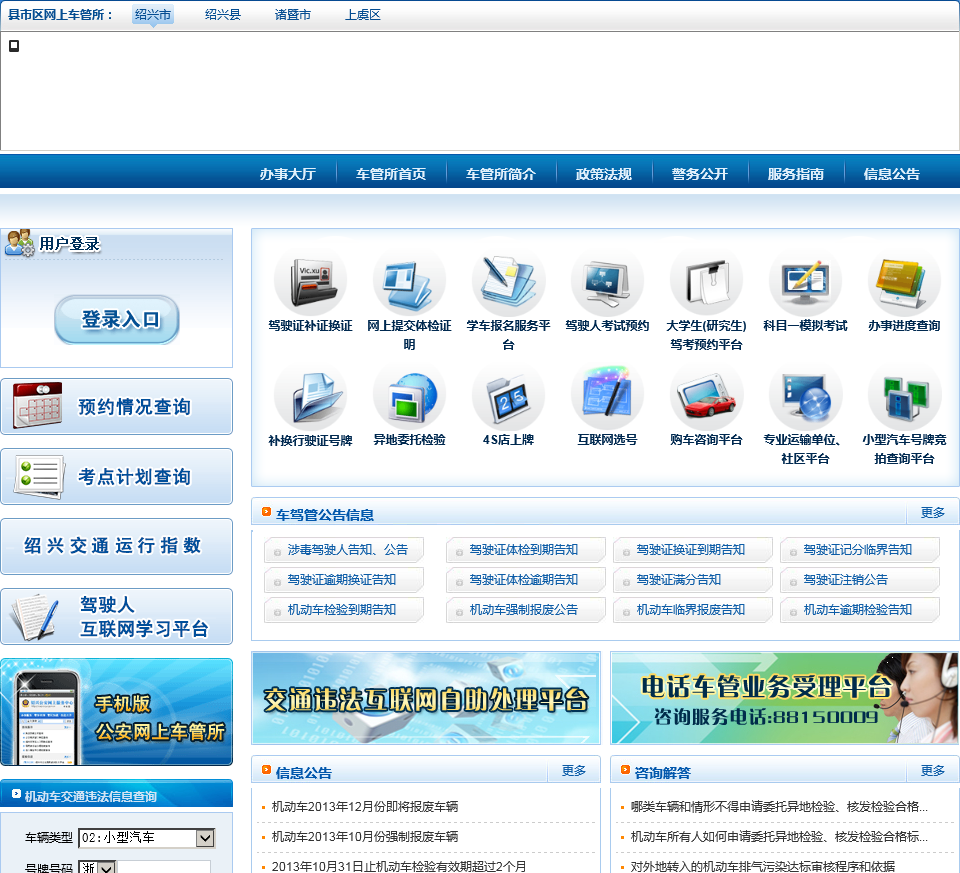Open the 互联网选号 icon
The image size is (960, 873).
(607, 397)
